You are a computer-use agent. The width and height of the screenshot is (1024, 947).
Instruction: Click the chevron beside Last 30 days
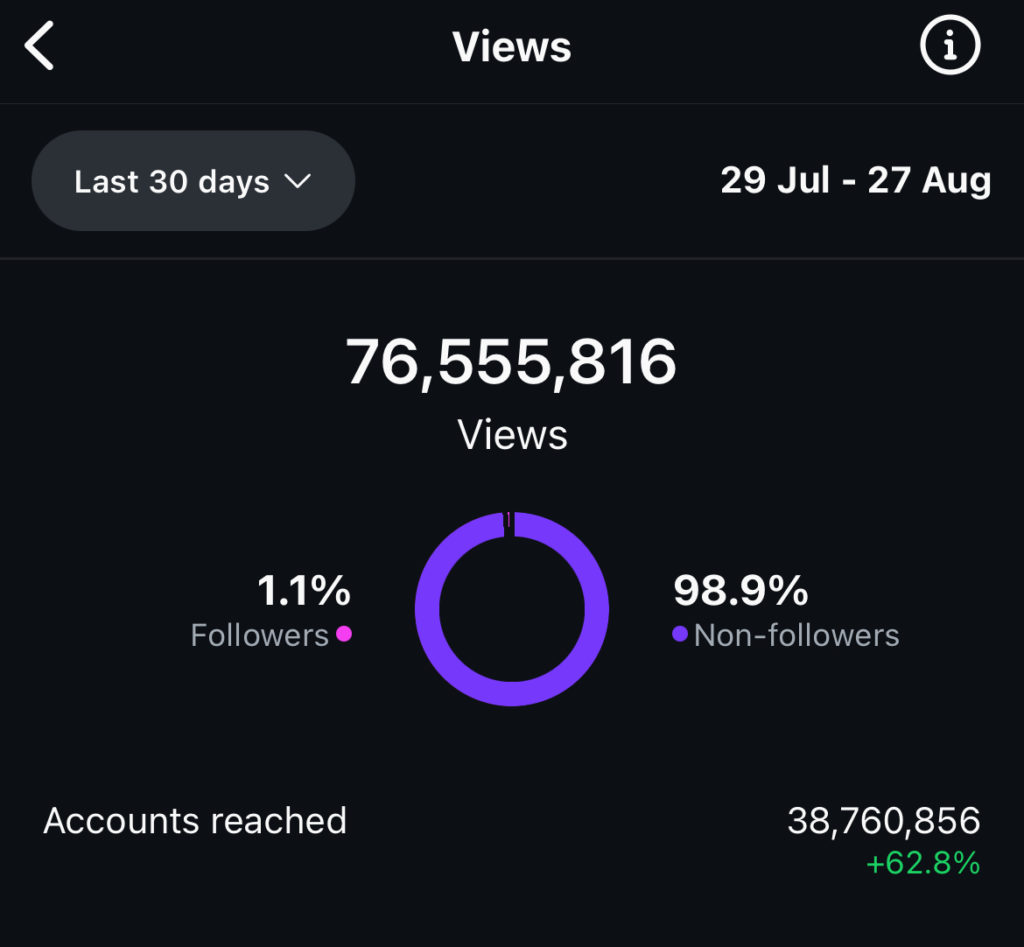(298, 181)
